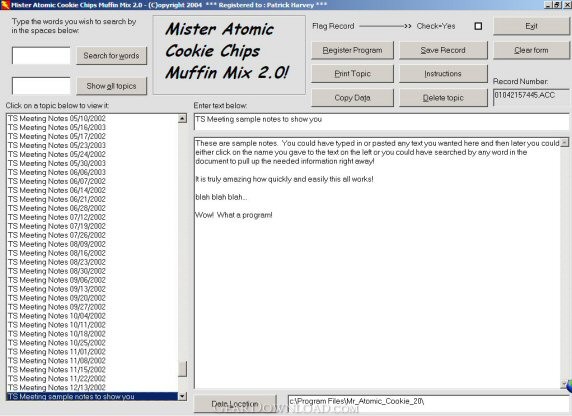Click the Data Location button
This screenshot has height=416, width=572.
pos(235,404)
